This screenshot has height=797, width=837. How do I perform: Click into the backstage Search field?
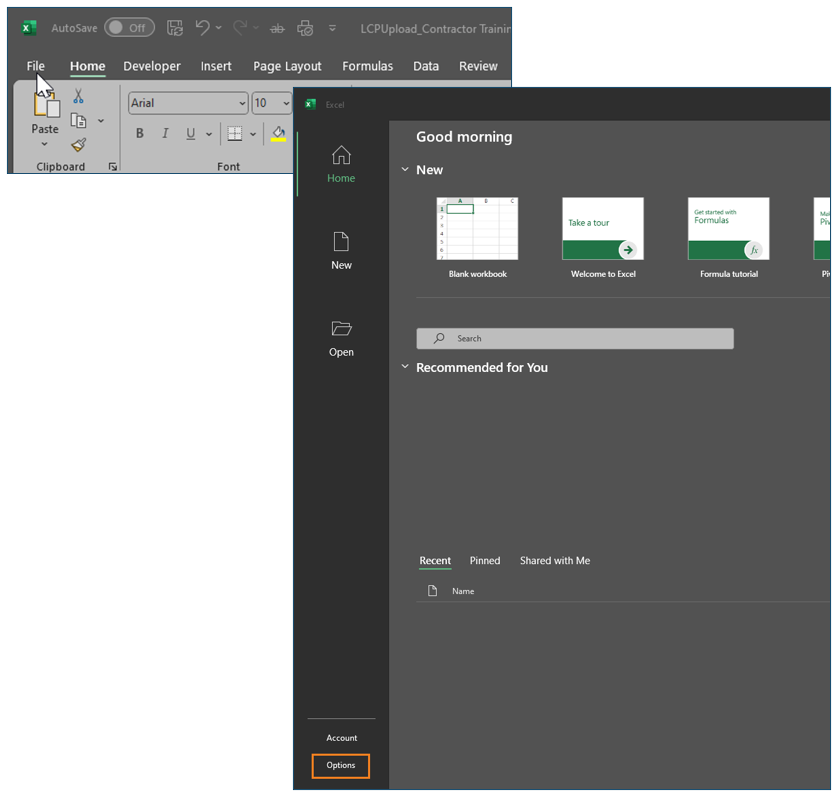pos(575,338)
